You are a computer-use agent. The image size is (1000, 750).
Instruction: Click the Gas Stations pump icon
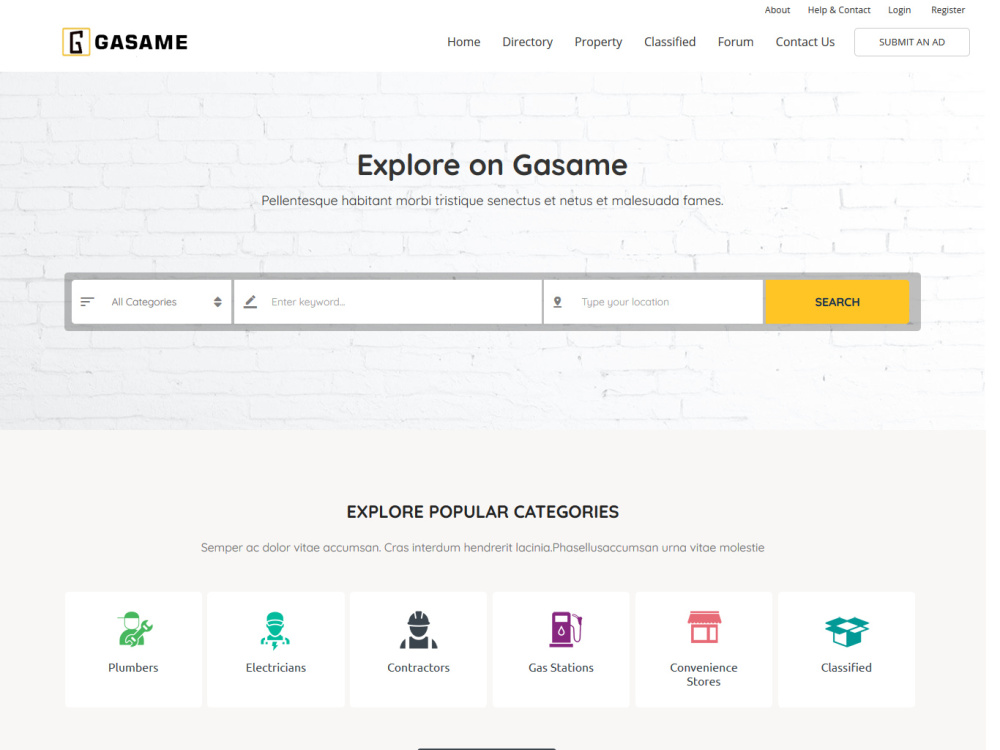pos(566,629)
